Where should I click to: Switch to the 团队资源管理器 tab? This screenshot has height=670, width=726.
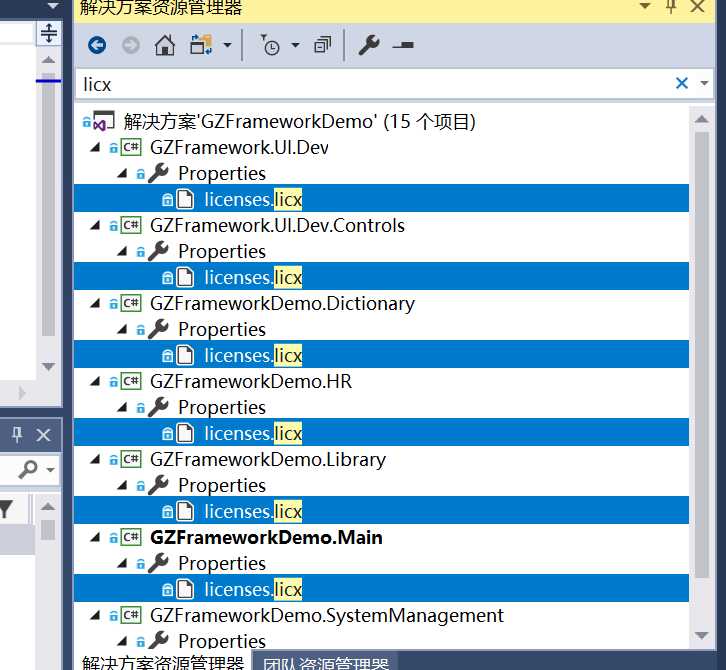pyautogui.click(x=326, y=663)
